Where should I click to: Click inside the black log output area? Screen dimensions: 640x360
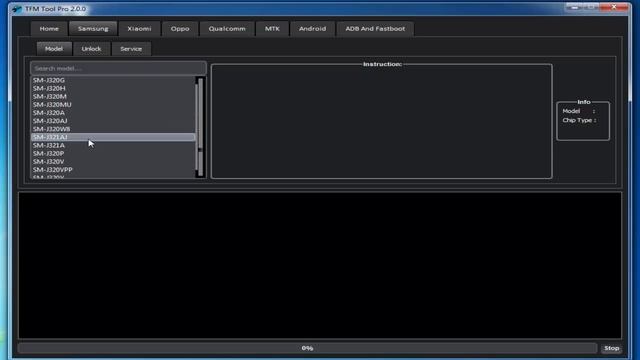coord(320,265)
